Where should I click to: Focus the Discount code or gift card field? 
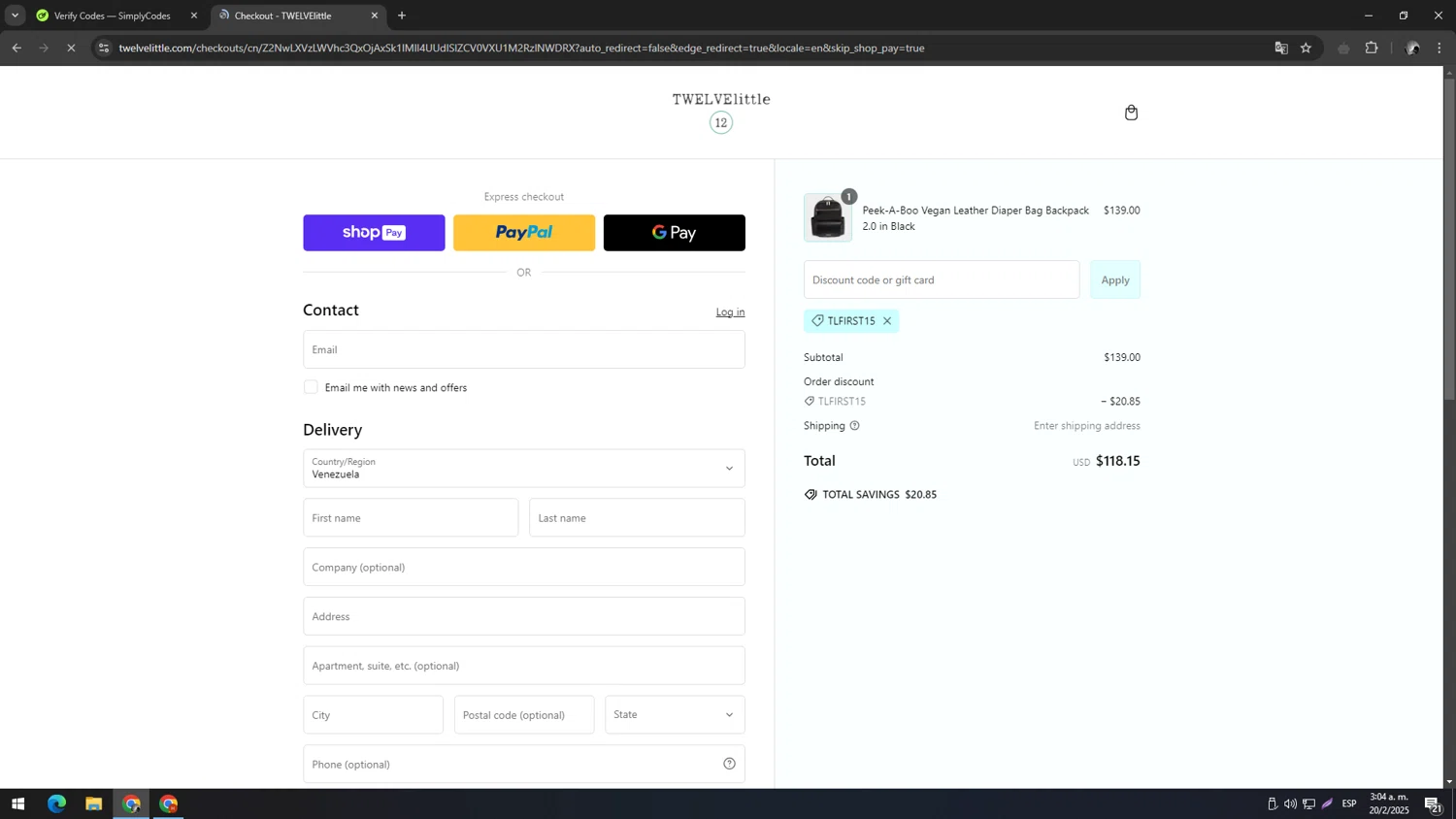(x=942, y=279)
